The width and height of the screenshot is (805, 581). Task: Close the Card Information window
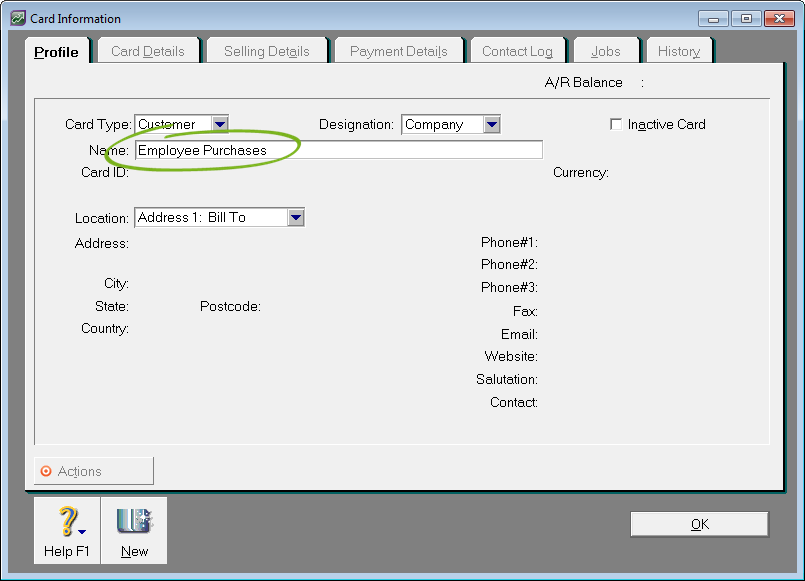click(x=778, y=18)
